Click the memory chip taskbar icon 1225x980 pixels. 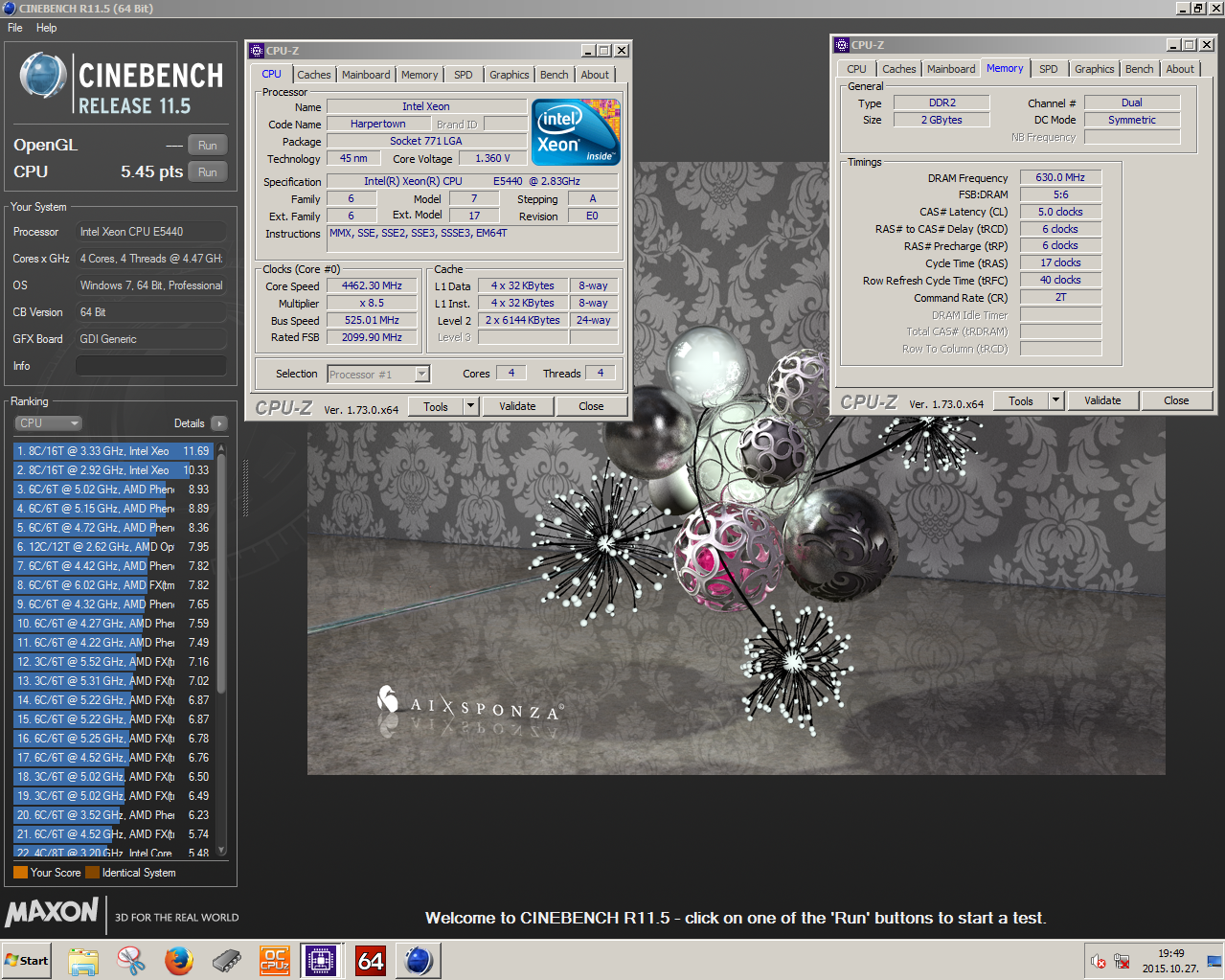coord(227,960)
